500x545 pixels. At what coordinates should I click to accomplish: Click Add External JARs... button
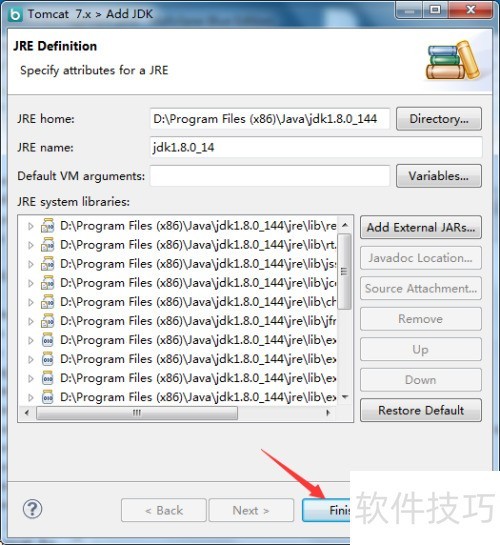pyautogui.click(x=421, y=227)
